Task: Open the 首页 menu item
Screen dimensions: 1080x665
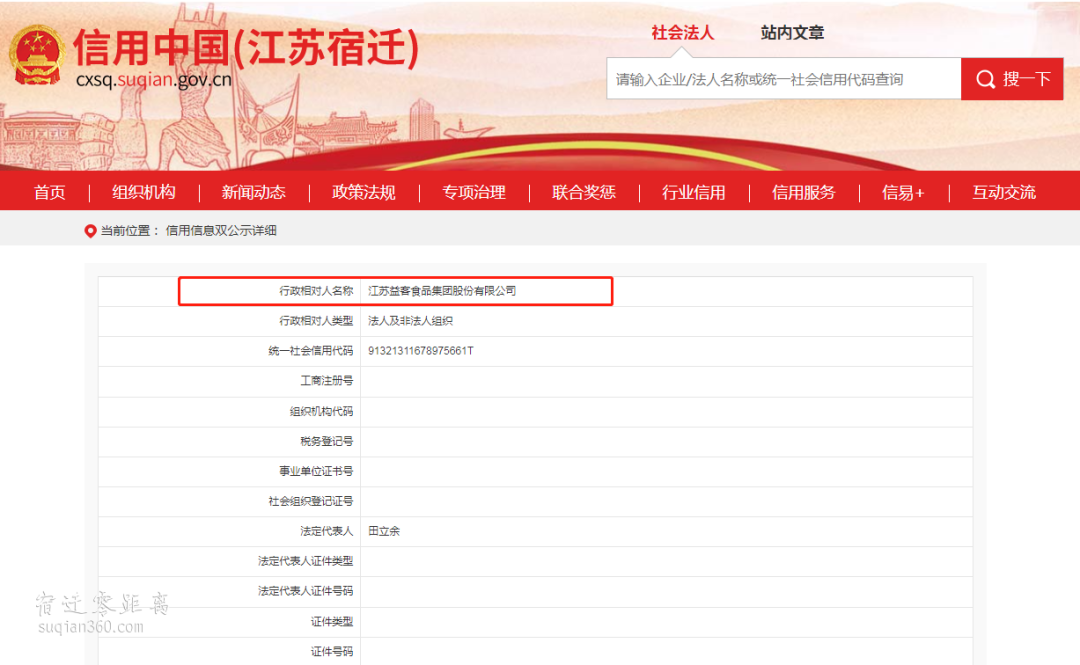Action: point(50,192)
